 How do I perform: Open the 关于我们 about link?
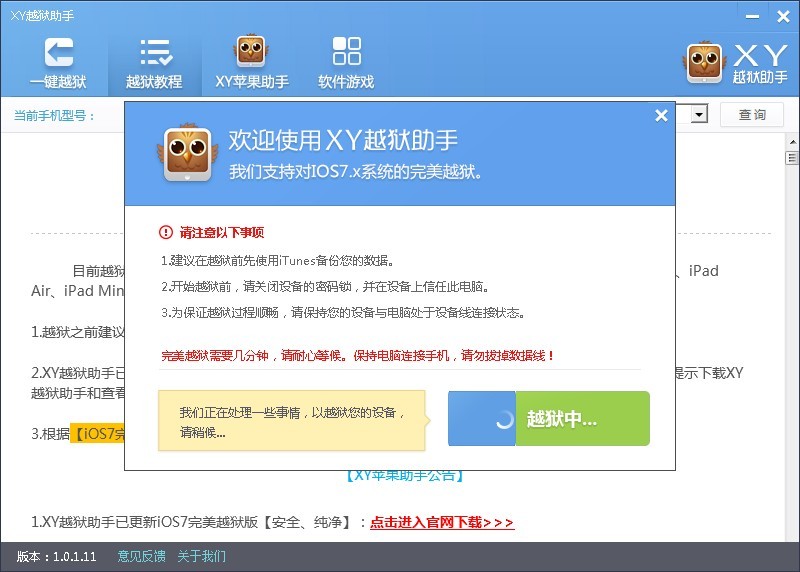tap(202, 556)
